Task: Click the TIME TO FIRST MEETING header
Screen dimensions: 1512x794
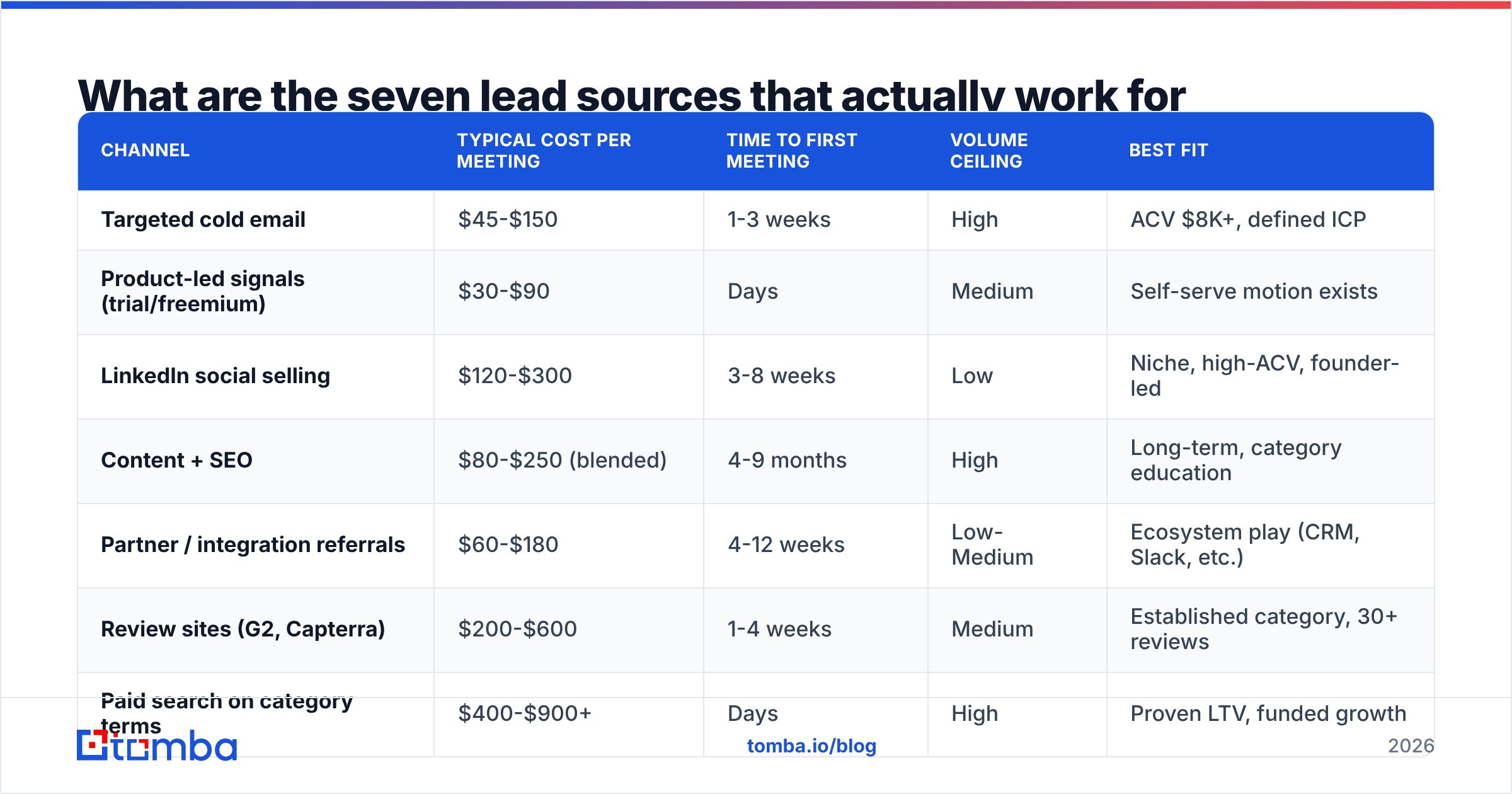Action: [x=792, y=151]
